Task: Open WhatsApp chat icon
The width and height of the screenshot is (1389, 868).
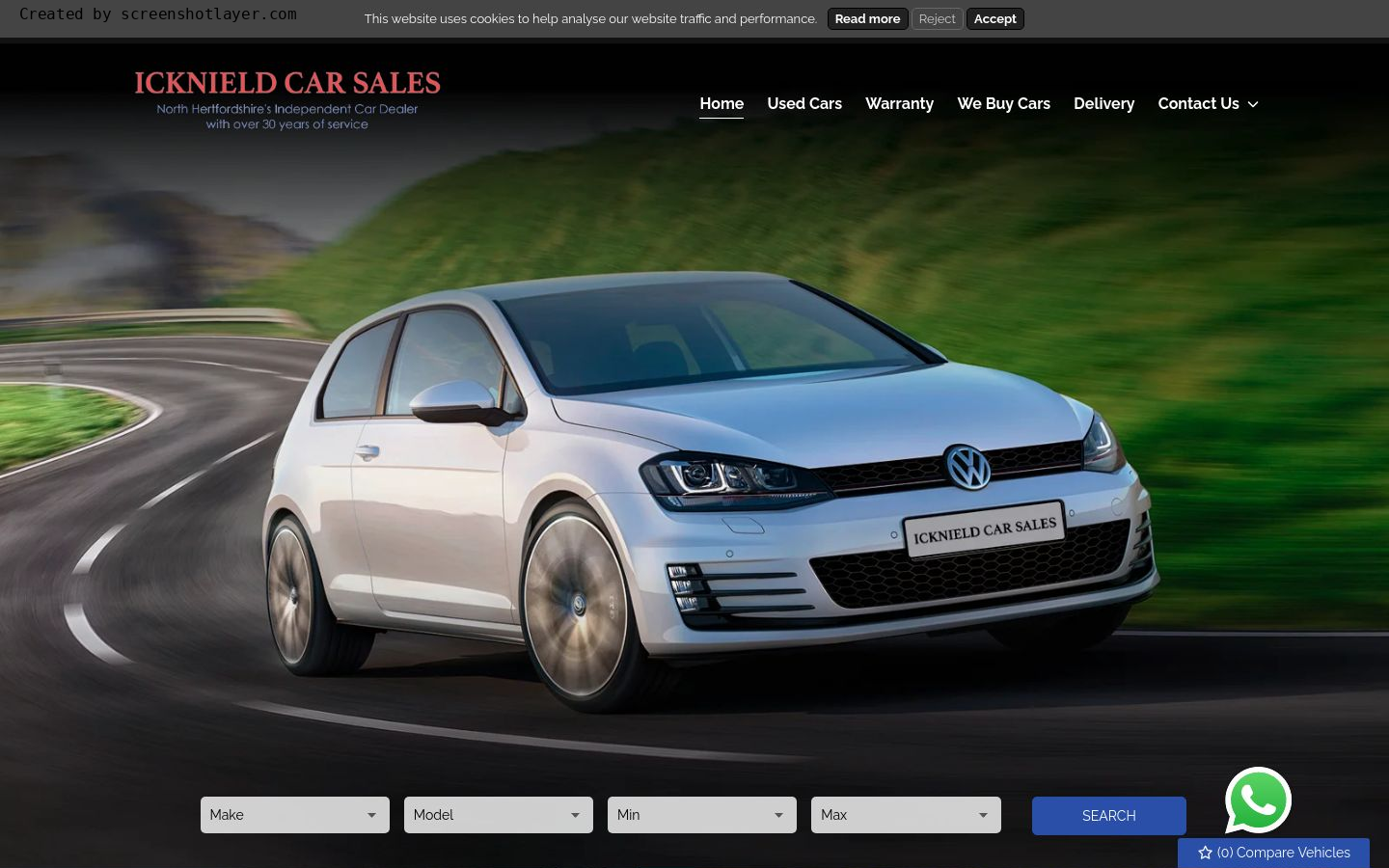Action: 1258,800
